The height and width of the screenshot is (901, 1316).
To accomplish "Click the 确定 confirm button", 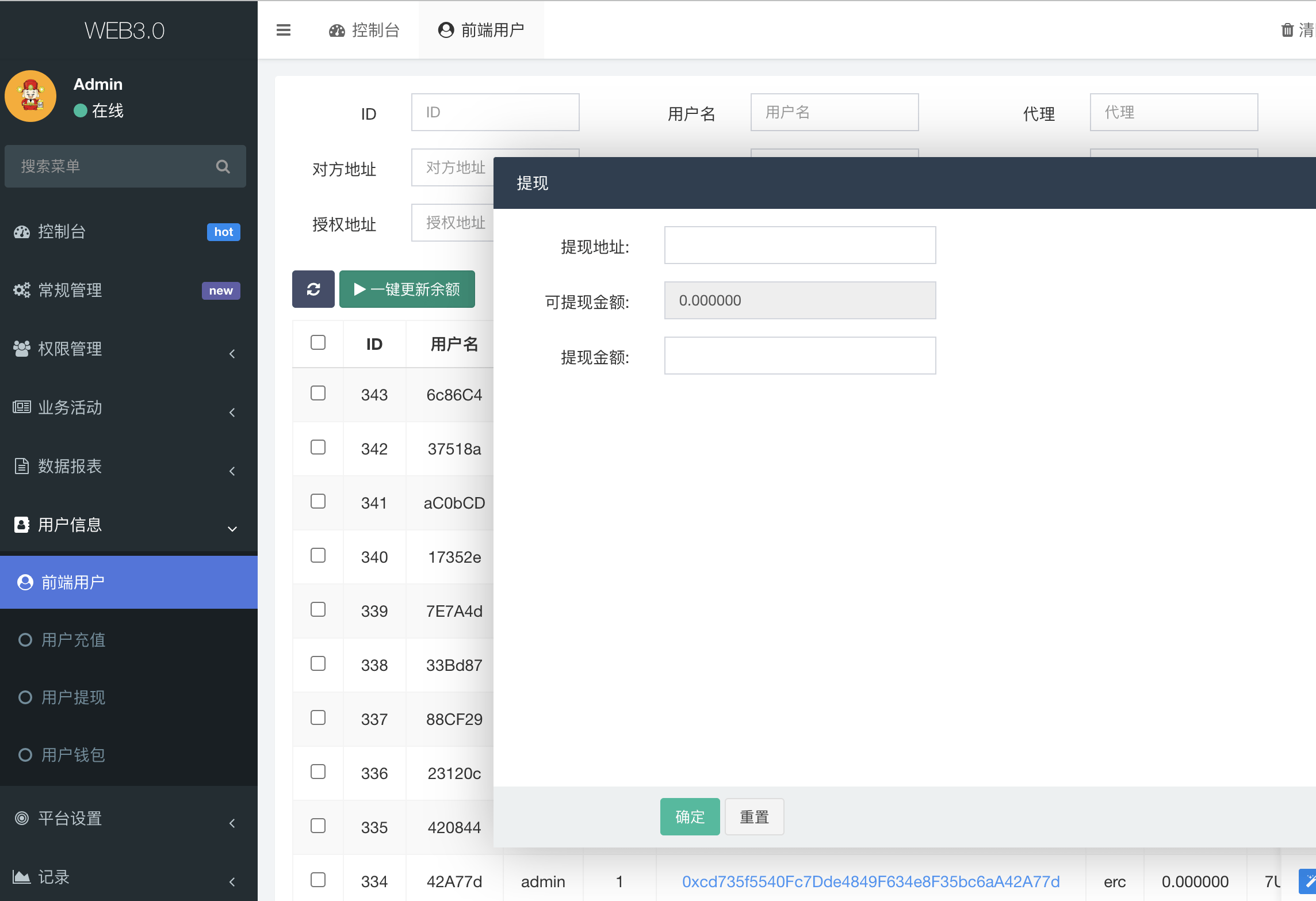I will click(x=690, y=816).
